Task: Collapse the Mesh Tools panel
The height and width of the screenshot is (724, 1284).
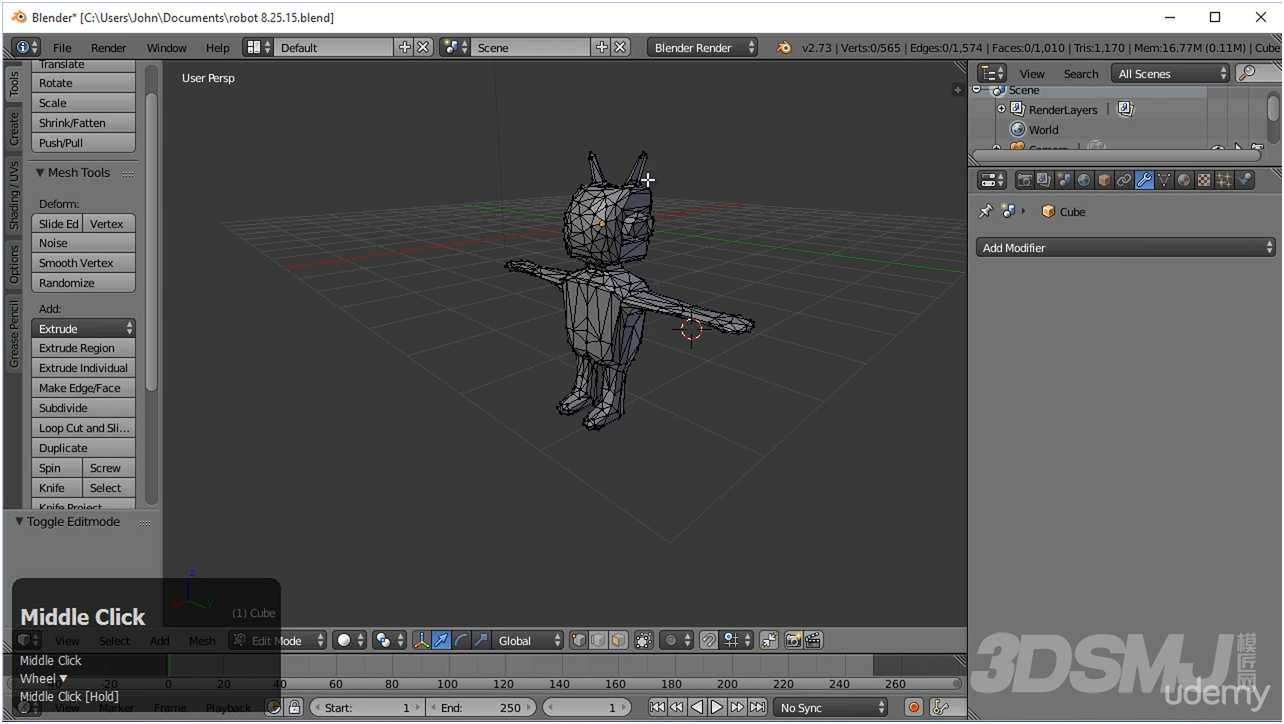Action: pyautogui.click(x=40, y=172)
